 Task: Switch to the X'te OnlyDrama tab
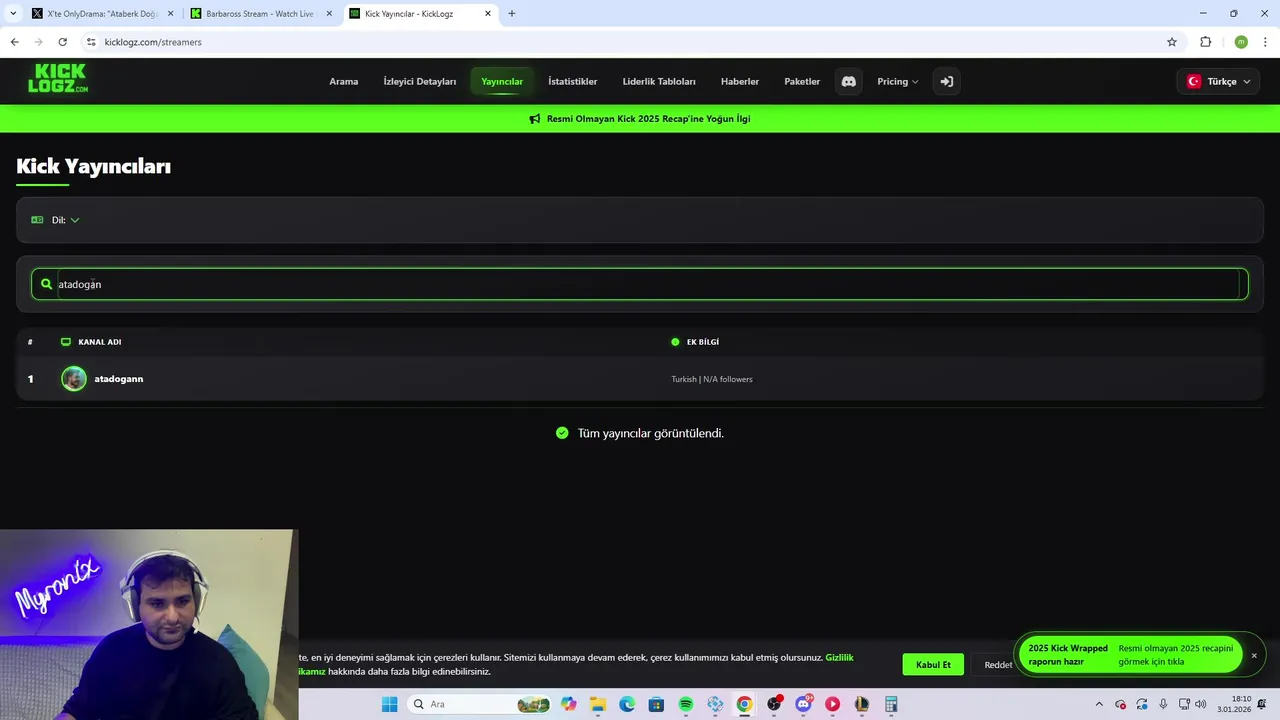click(100, 14)
